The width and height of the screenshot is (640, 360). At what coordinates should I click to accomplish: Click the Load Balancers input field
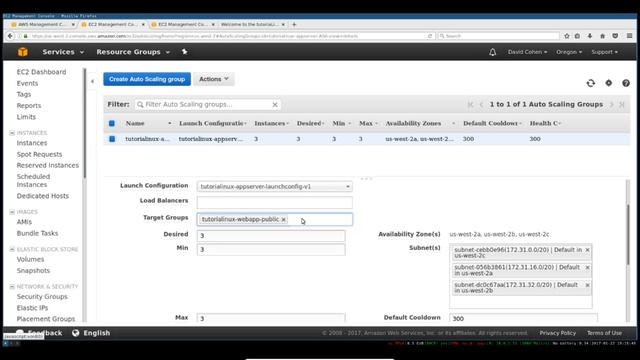click(275, 202)
